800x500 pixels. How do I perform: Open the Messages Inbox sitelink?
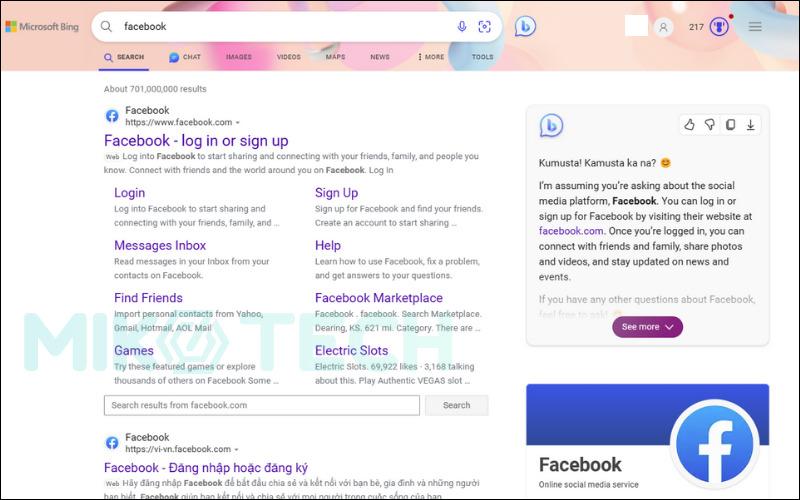160,245
